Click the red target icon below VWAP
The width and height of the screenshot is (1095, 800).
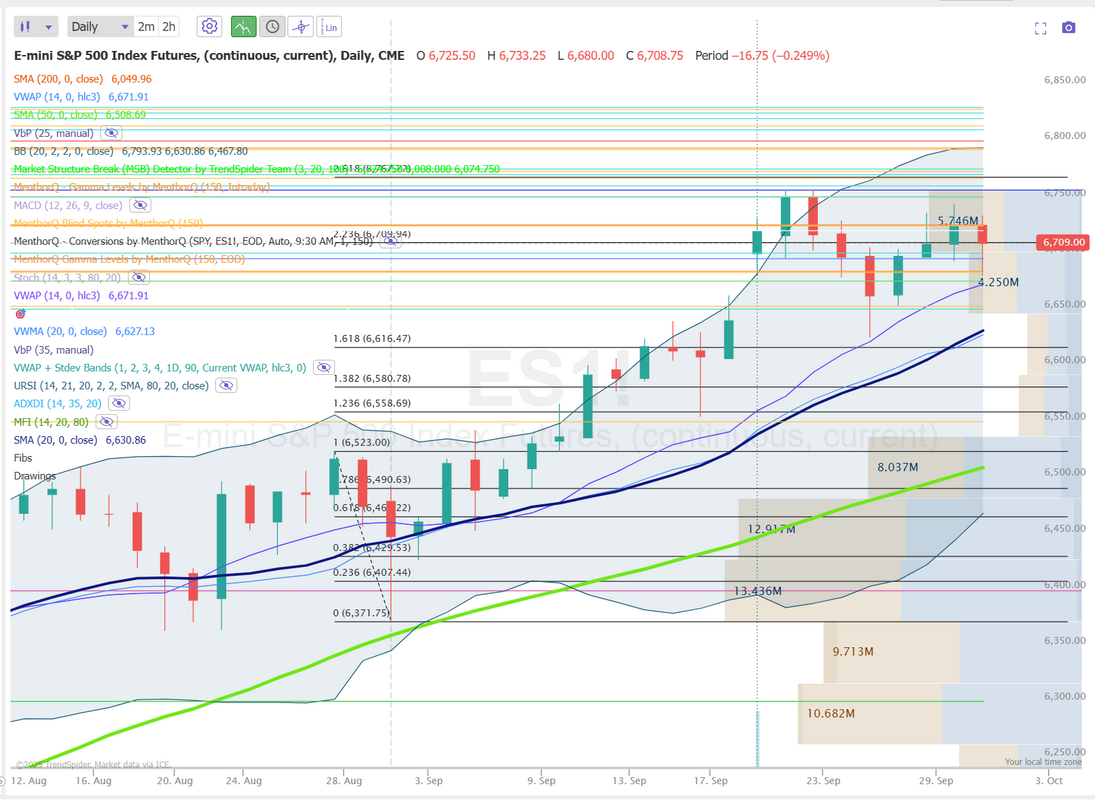(x=20, y=314)
